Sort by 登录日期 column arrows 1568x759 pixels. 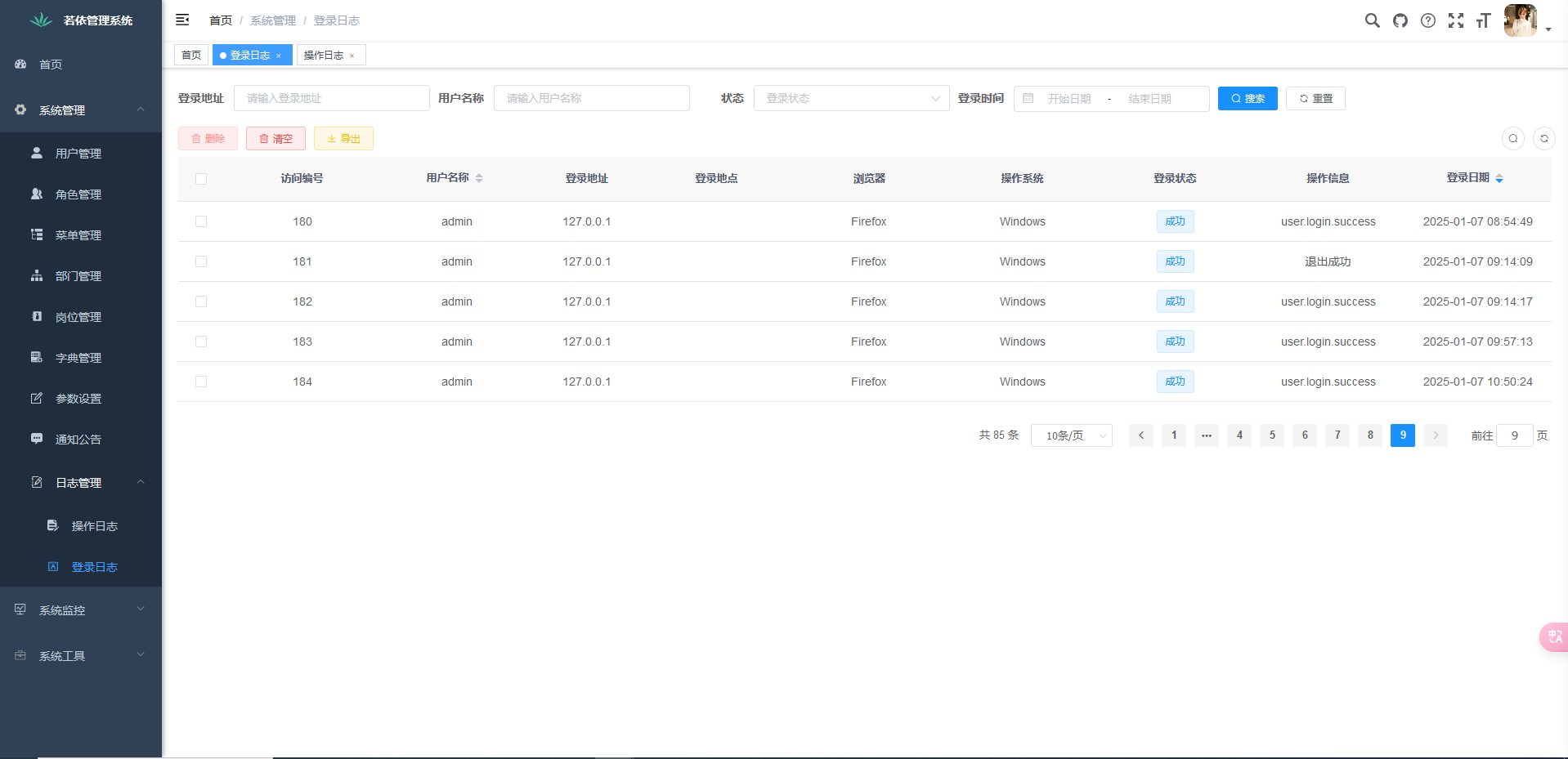click(1499, 178)
